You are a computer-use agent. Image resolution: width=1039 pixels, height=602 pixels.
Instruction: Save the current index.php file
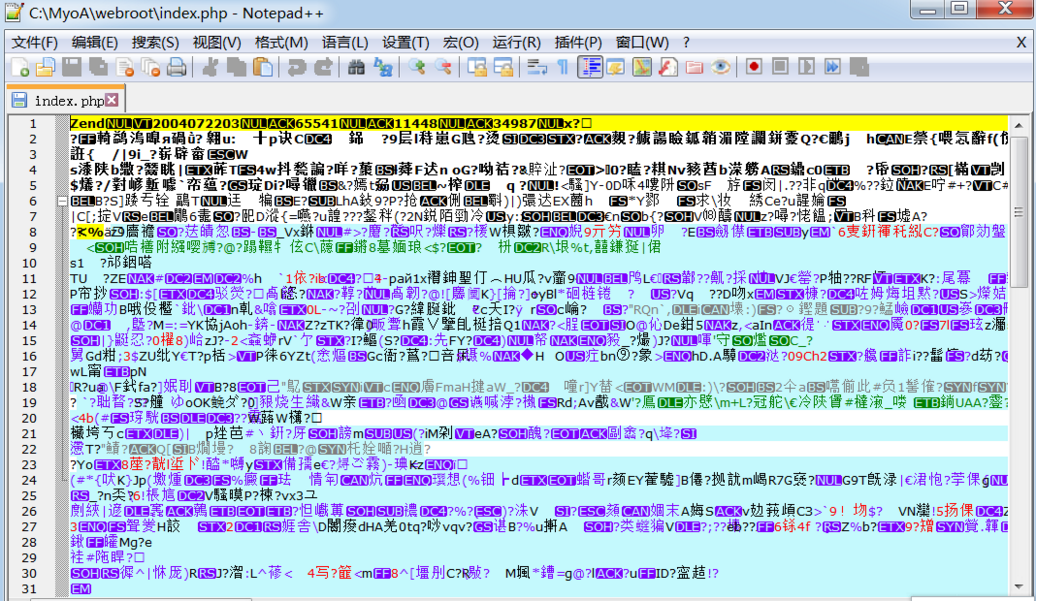(x=73, y=72)
